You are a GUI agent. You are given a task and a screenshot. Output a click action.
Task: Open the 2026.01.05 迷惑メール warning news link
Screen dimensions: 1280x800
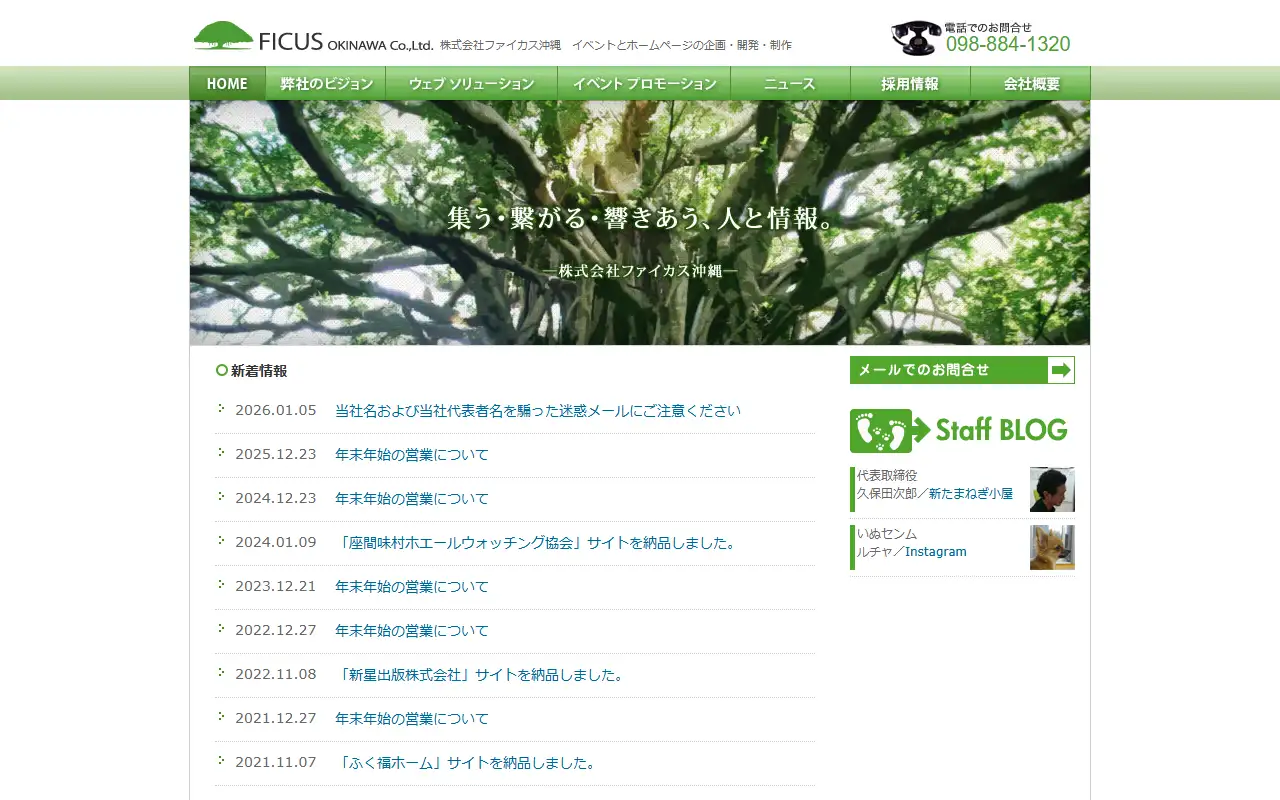coord(538,411)
